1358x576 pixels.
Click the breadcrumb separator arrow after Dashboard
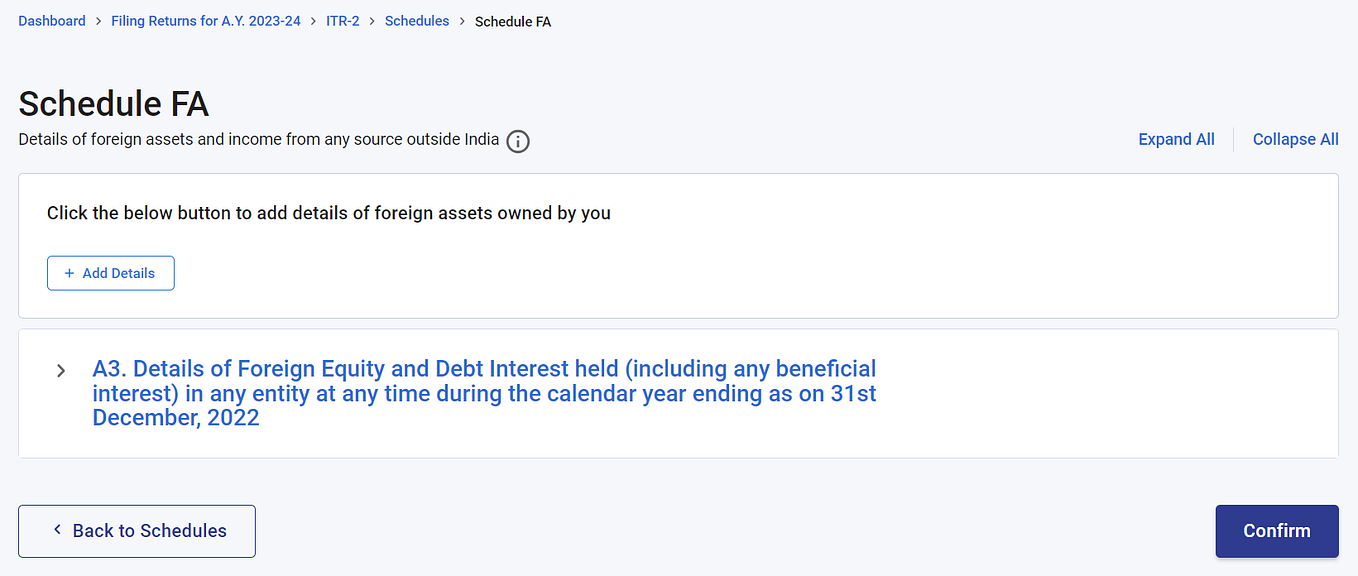[98, 21]
